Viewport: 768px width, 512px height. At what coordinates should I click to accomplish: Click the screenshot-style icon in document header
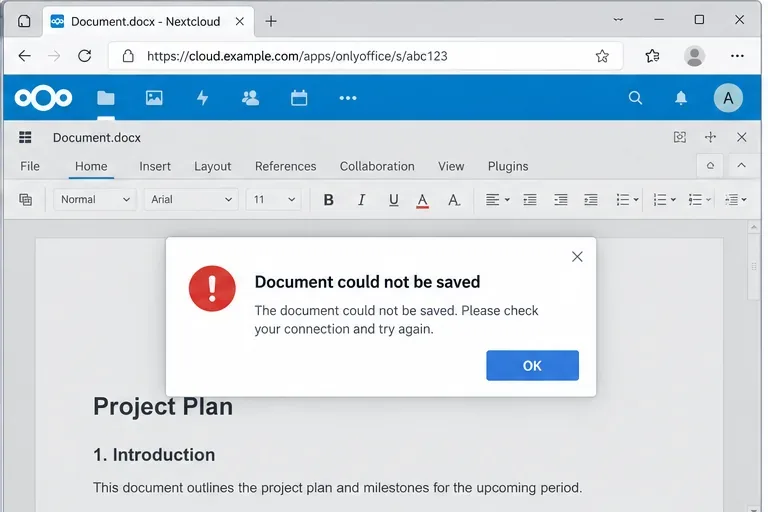[679, 137]
